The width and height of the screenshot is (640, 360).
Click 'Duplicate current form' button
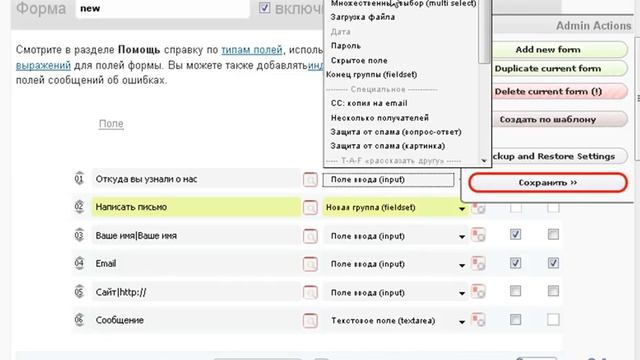click(560, 69)
